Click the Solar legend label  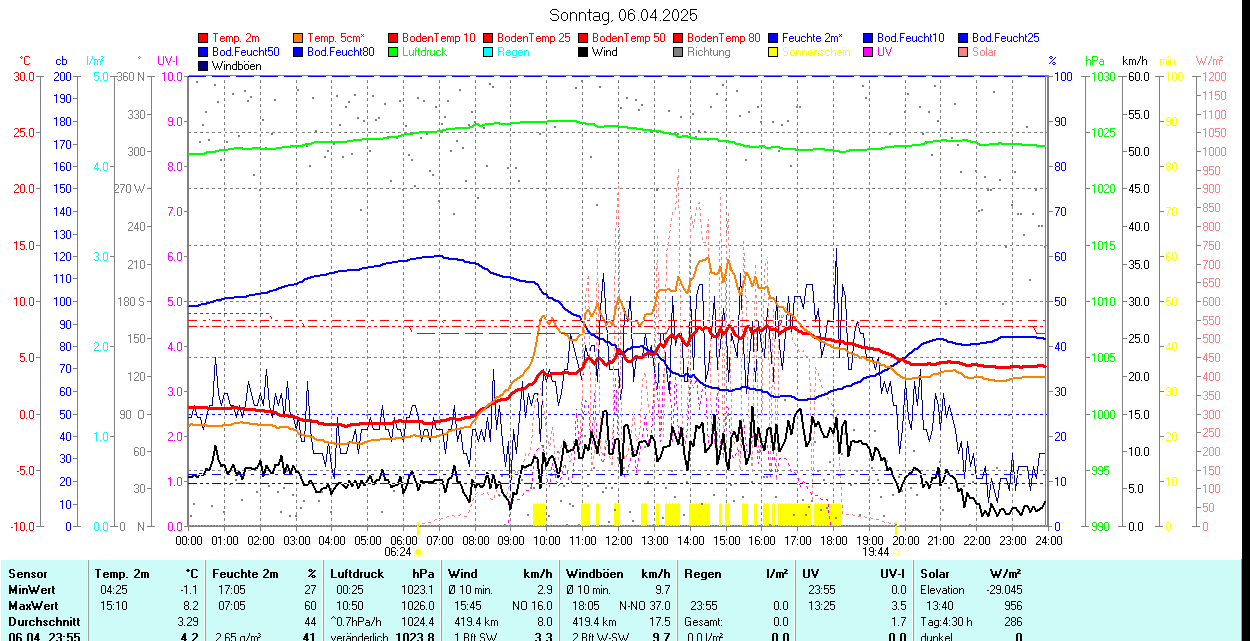(x=984, y=52)
